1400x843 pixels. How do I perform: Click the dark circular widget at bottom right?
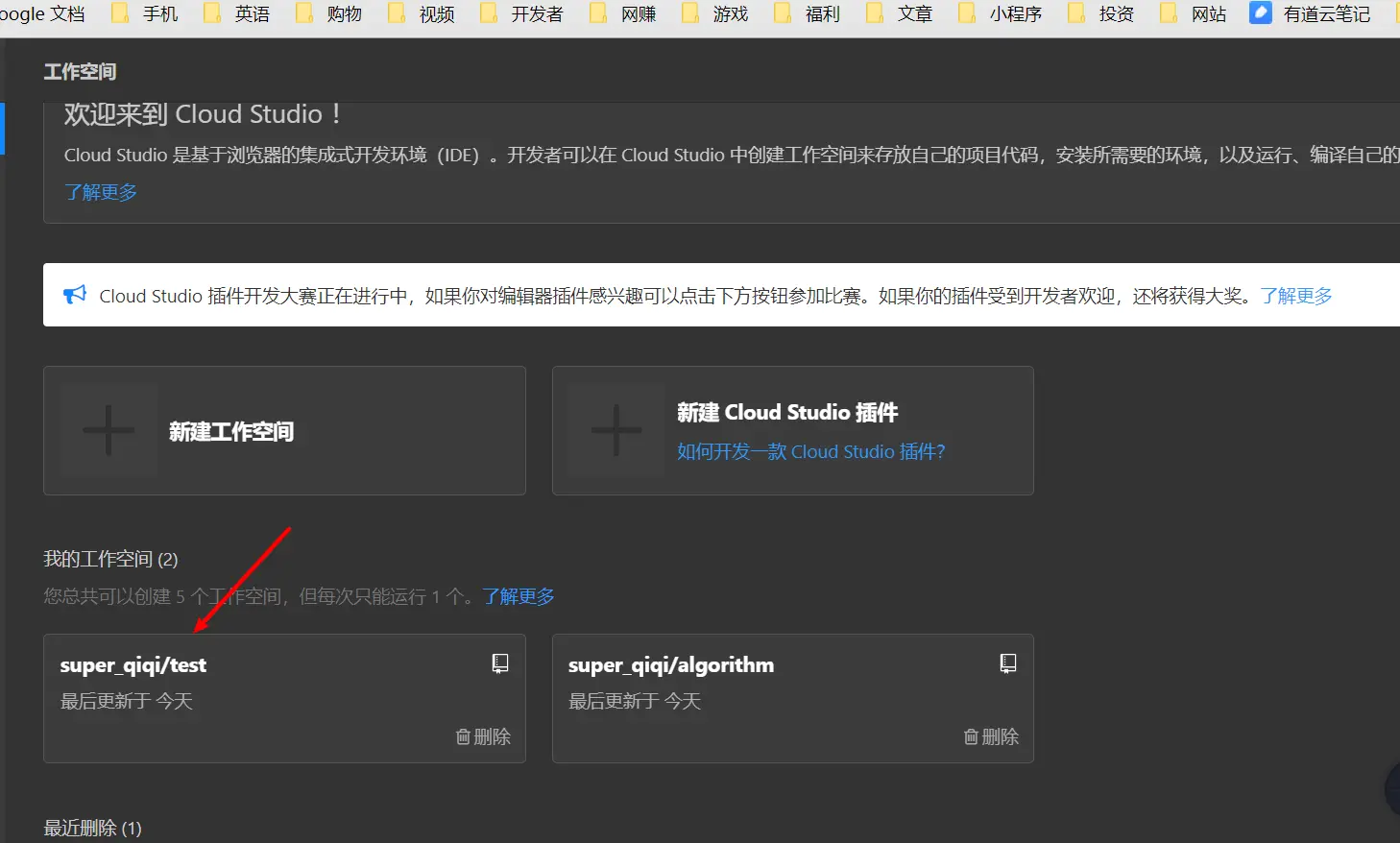click(1393, 788)
